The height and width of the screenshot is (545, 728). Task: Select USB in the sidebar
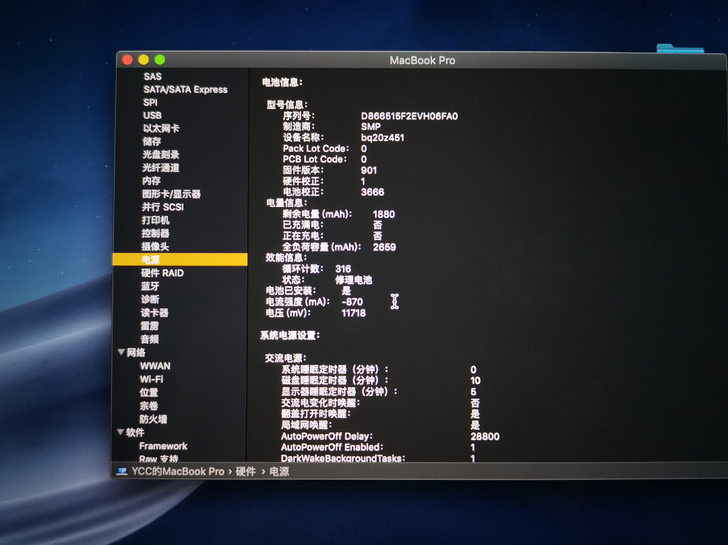152,115
